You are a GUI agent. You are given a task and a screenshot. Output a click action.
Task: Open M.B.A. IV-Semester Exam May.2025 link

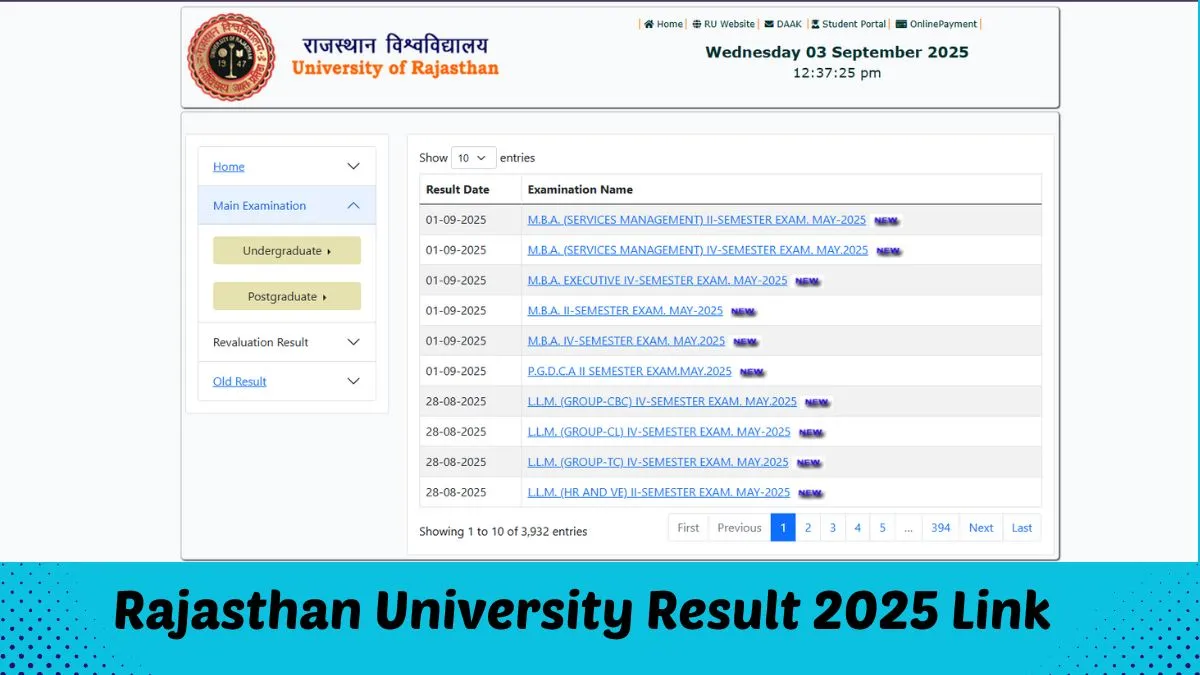point(626,341)
